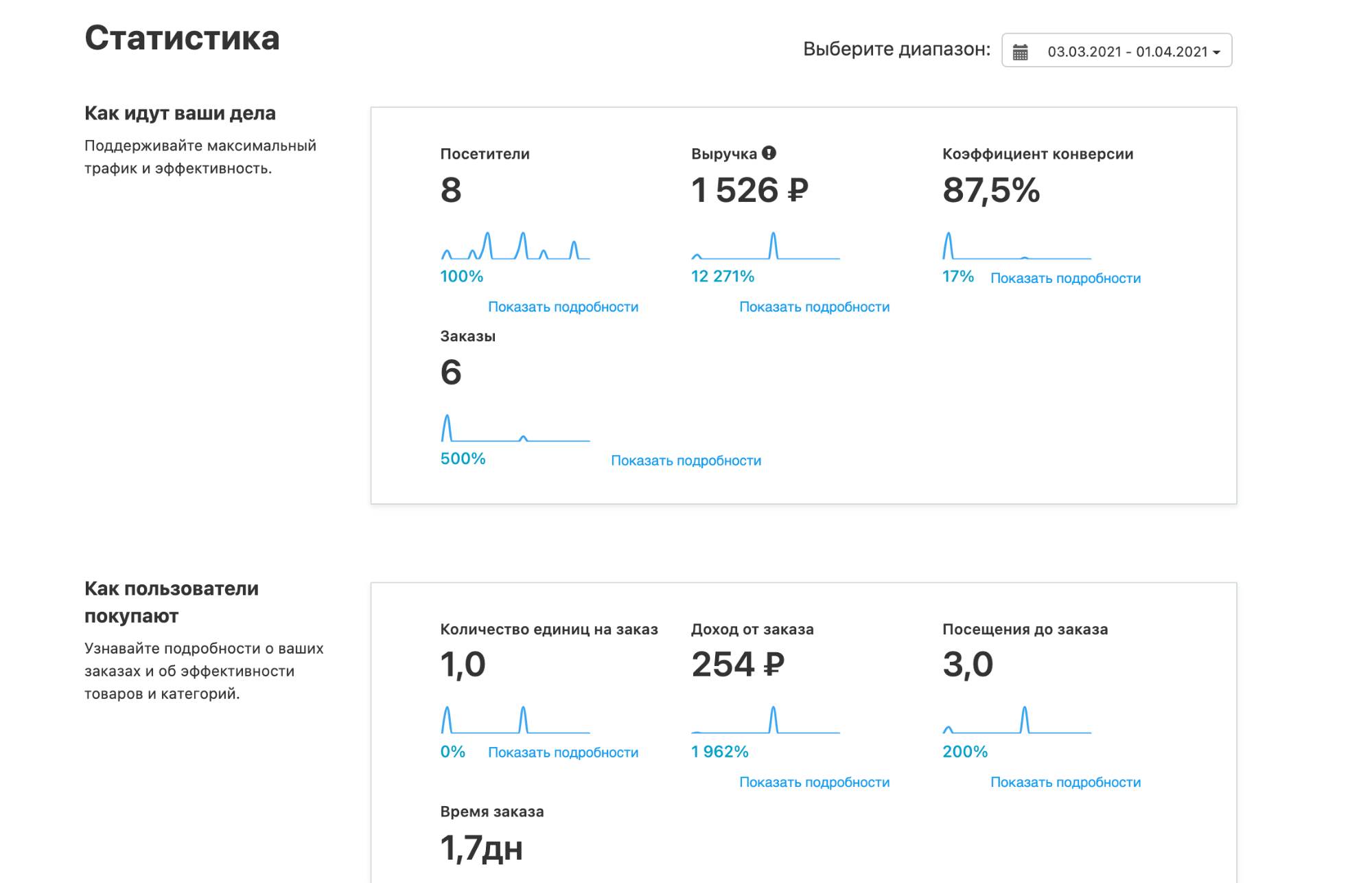Click the Как идут ваши дела heading
Image resolution: width=1372 pixels, height=883 pixels.
[x=181, y=113]
